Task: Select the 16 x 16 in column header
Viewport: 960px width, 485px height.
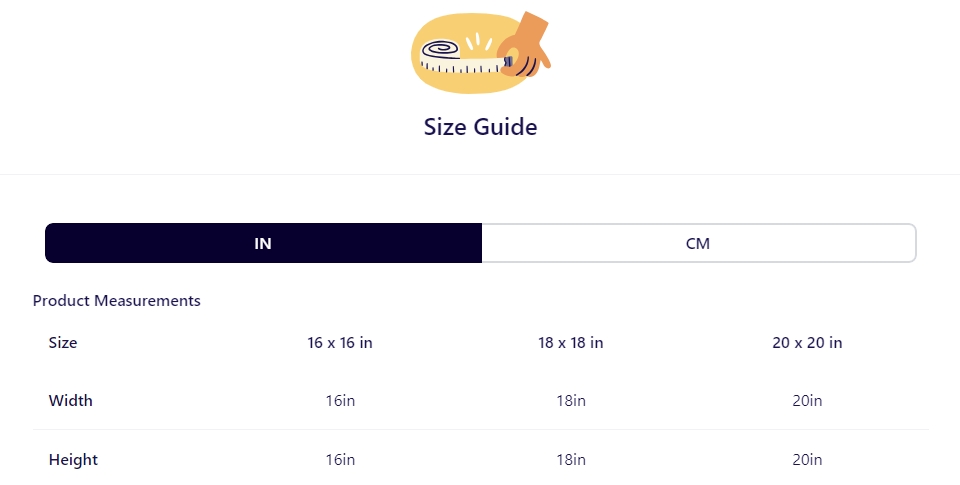Action: pos(340,342)
